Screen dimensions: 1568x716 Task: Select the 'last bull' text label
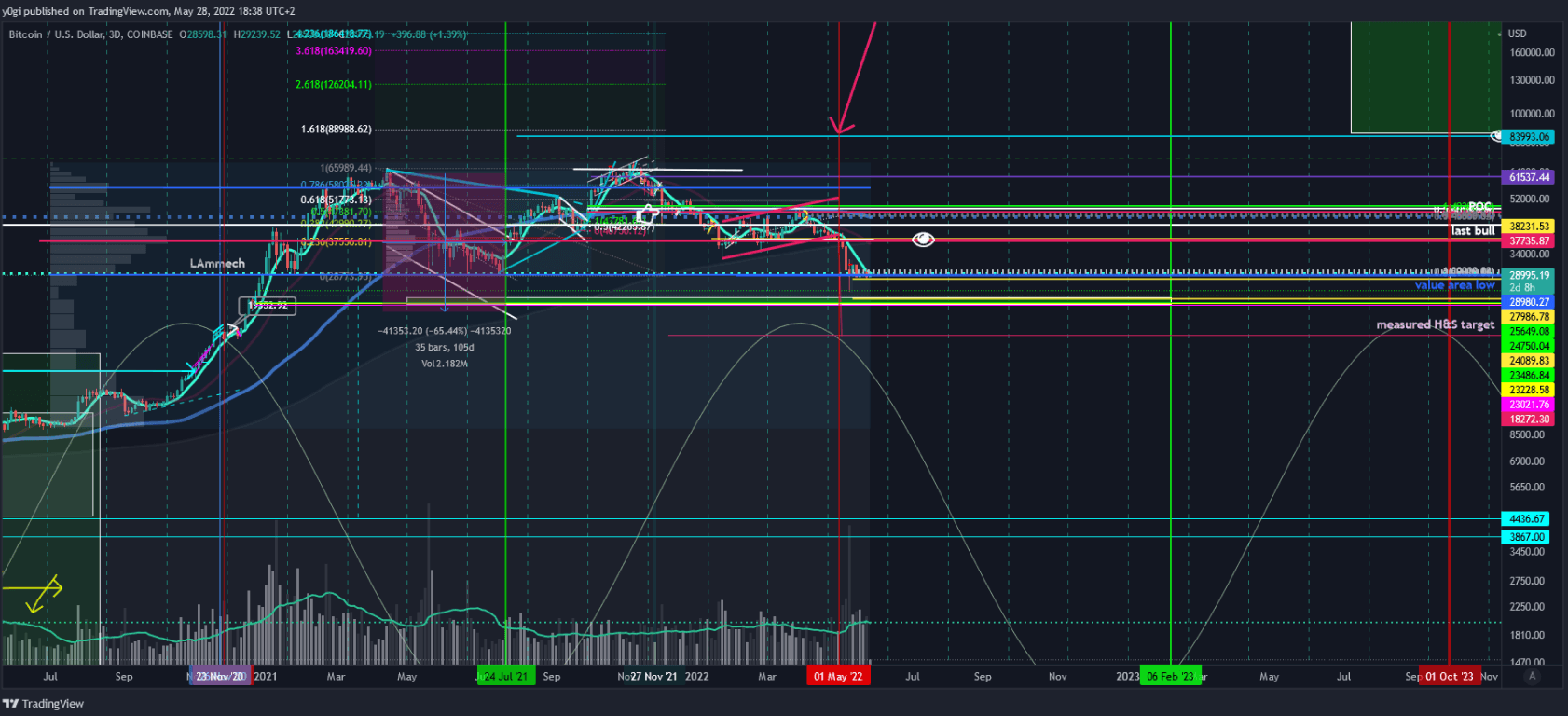click(x=1473, y=230)
